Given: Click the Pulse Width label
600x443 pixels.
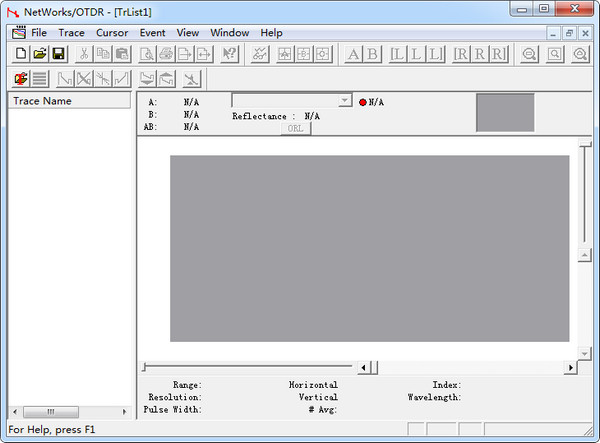Looking at the screenshot, I should 172,409.
